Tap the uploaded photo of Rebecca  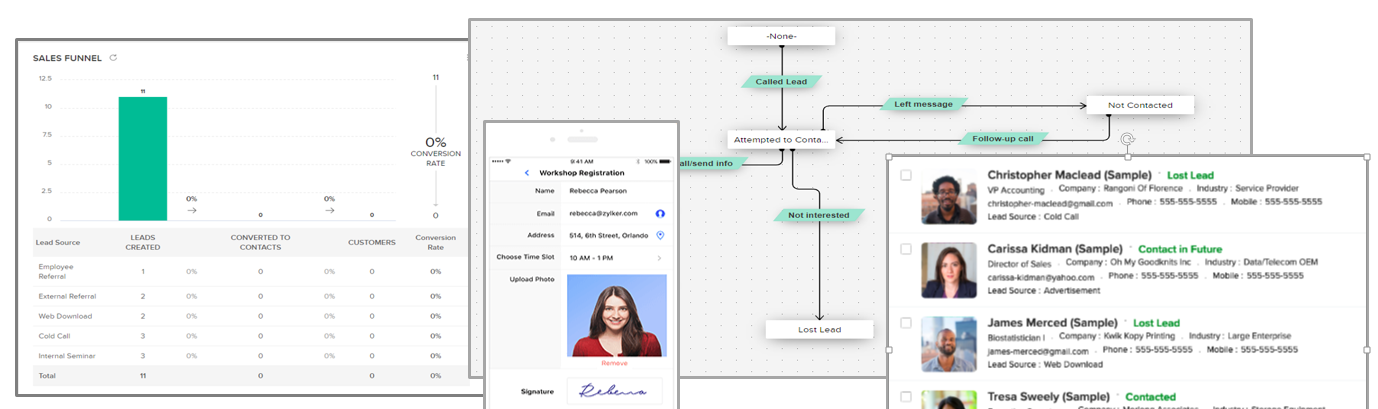616,316
